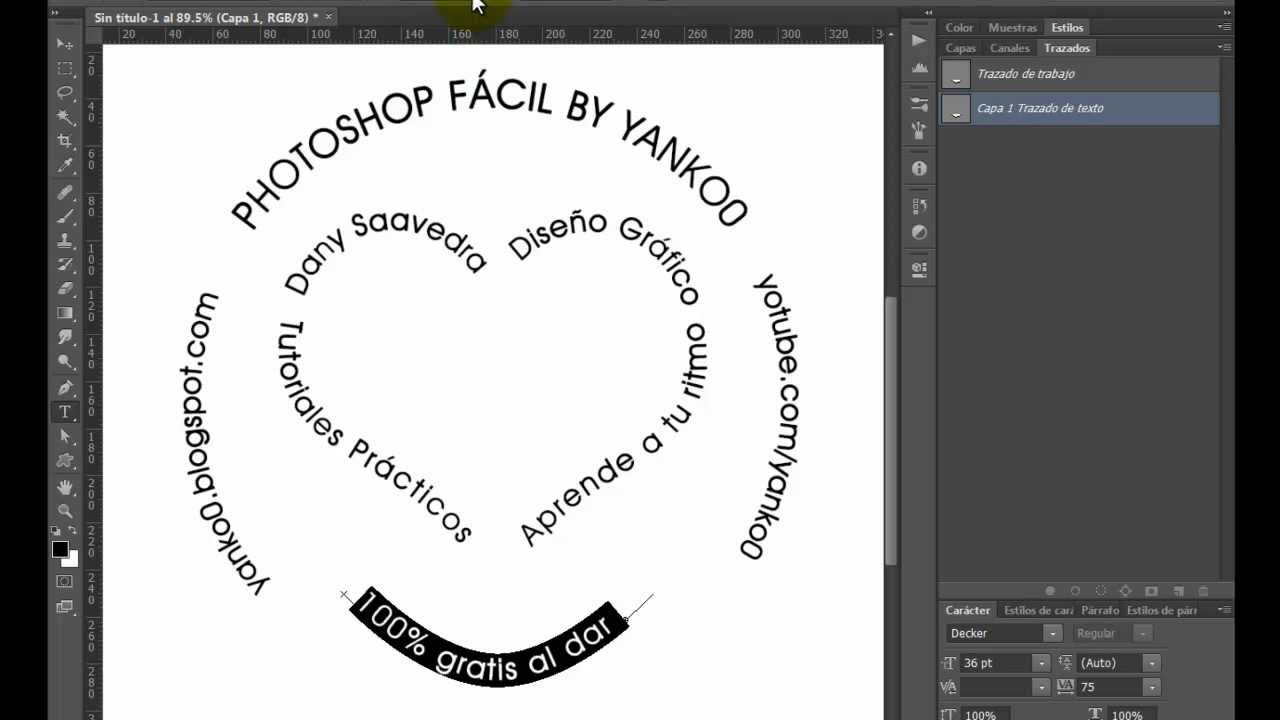
Task: Select the Trazado de trabajo path
Action: point(1079,74)
